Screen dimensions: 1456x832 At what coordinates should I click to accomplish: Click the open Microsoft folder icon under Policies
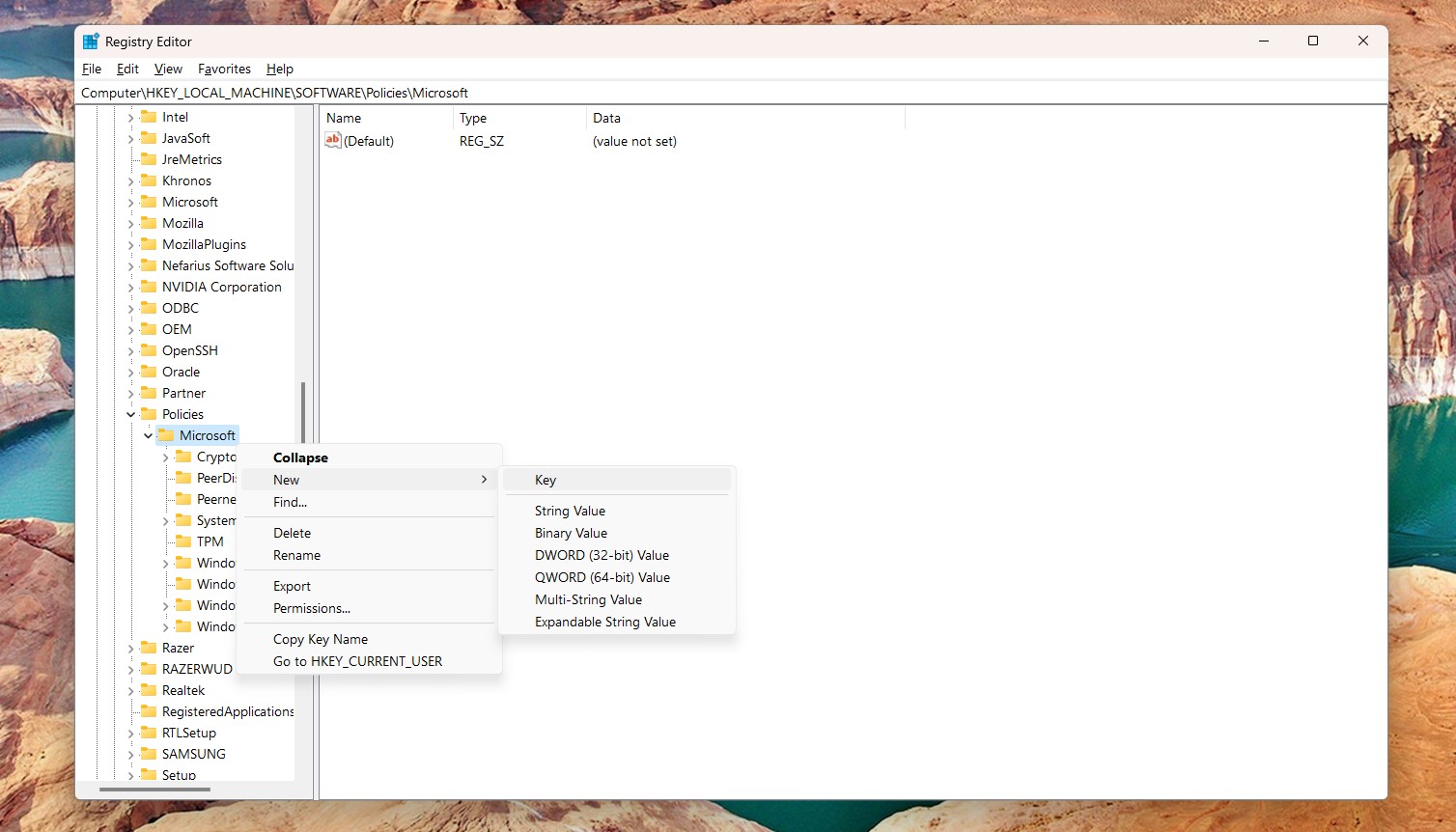(x=166, y=435)
